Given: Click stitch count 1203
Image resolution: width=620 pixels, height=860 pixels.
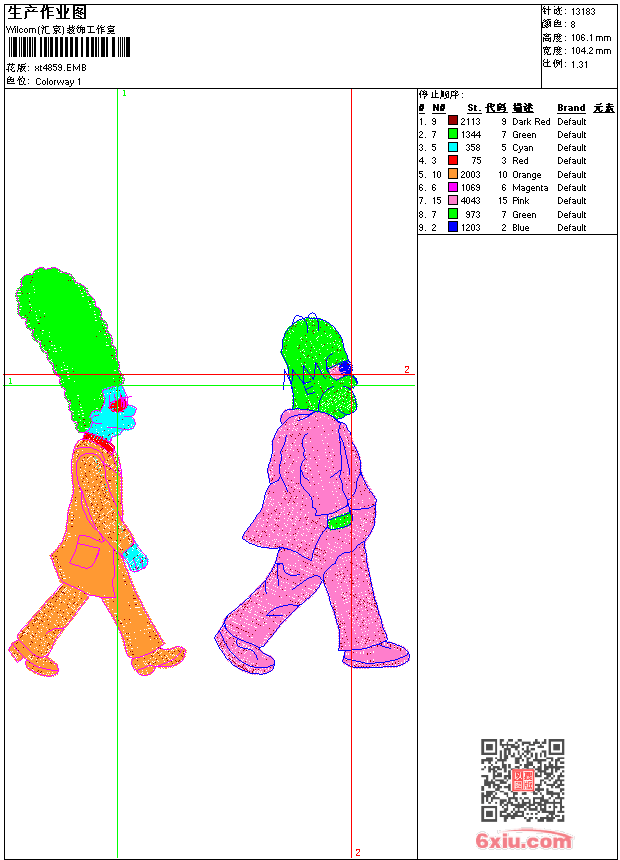Looking at the screenshot, I should tap(471, 228).
